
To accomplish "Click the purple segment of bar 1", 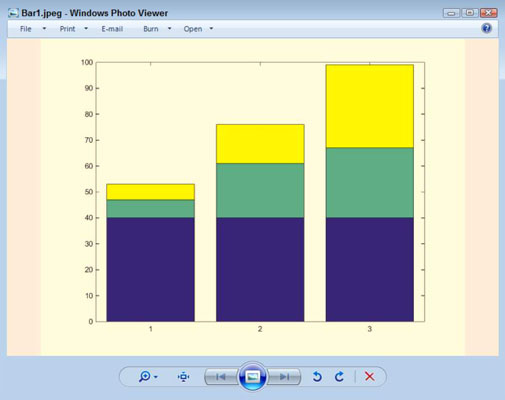I will (x=150, y=269).
